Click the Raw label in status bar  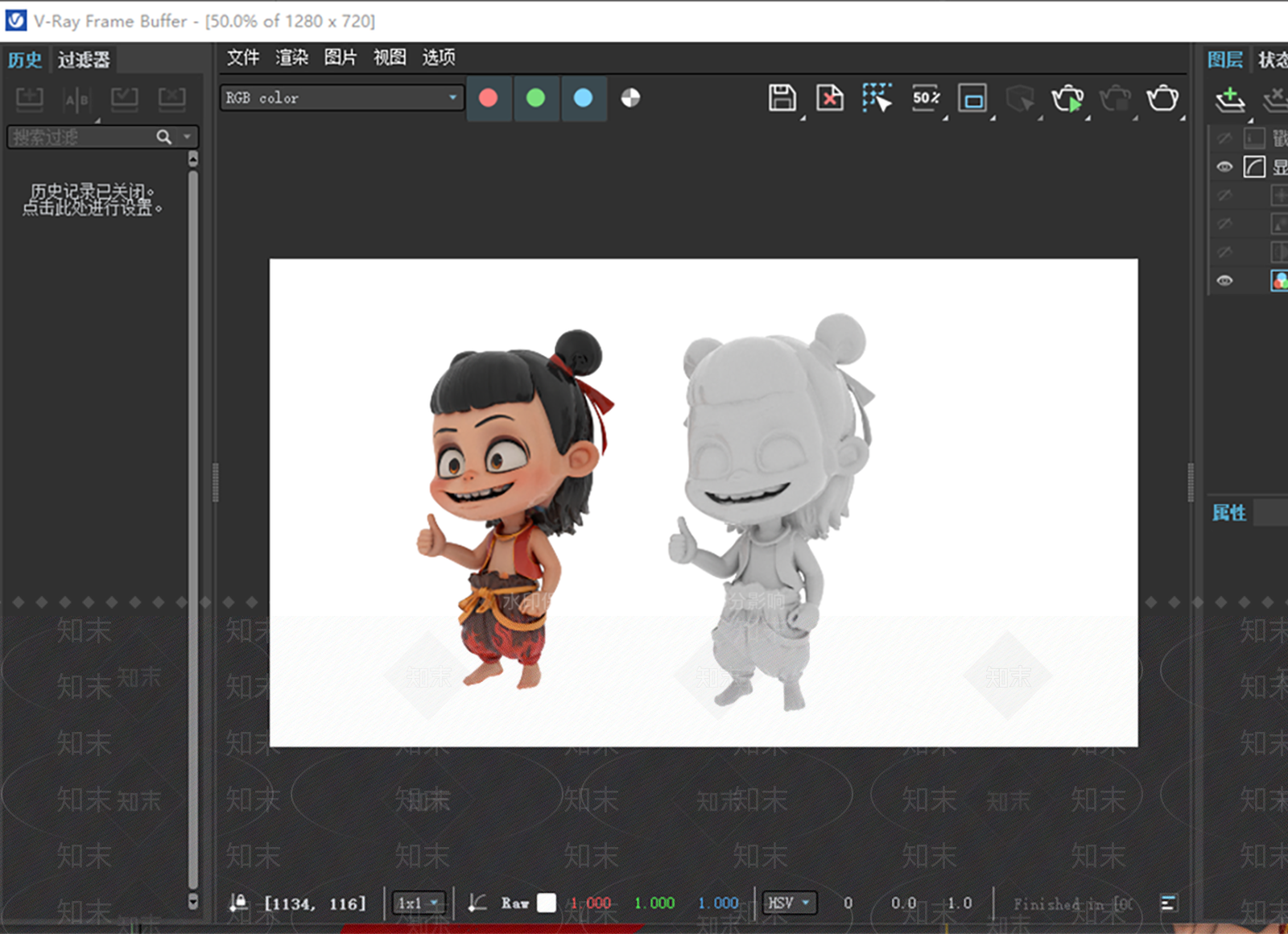tap(515, 903)
